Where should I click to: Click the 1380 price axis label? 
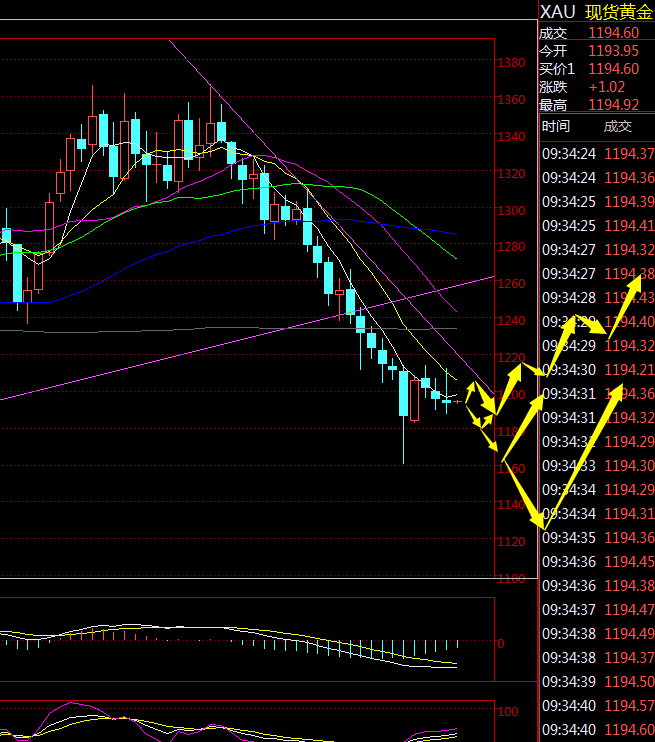click(511, 62)
